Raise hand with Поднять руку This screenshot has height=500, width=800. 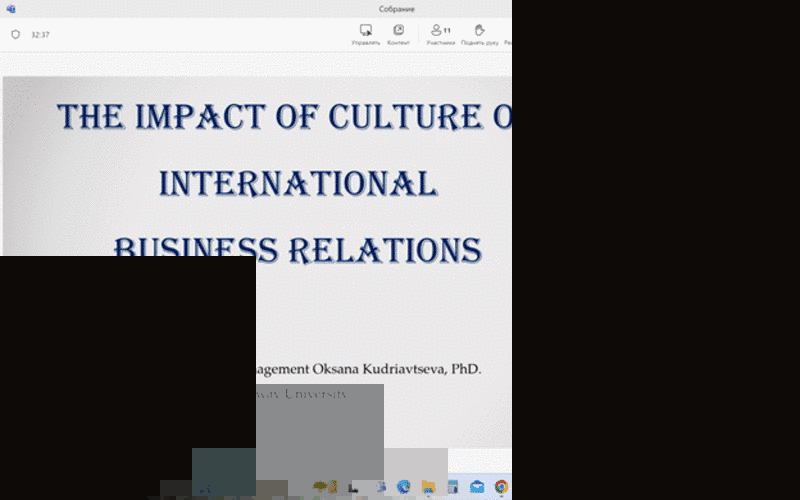click(x=480, y=35)
